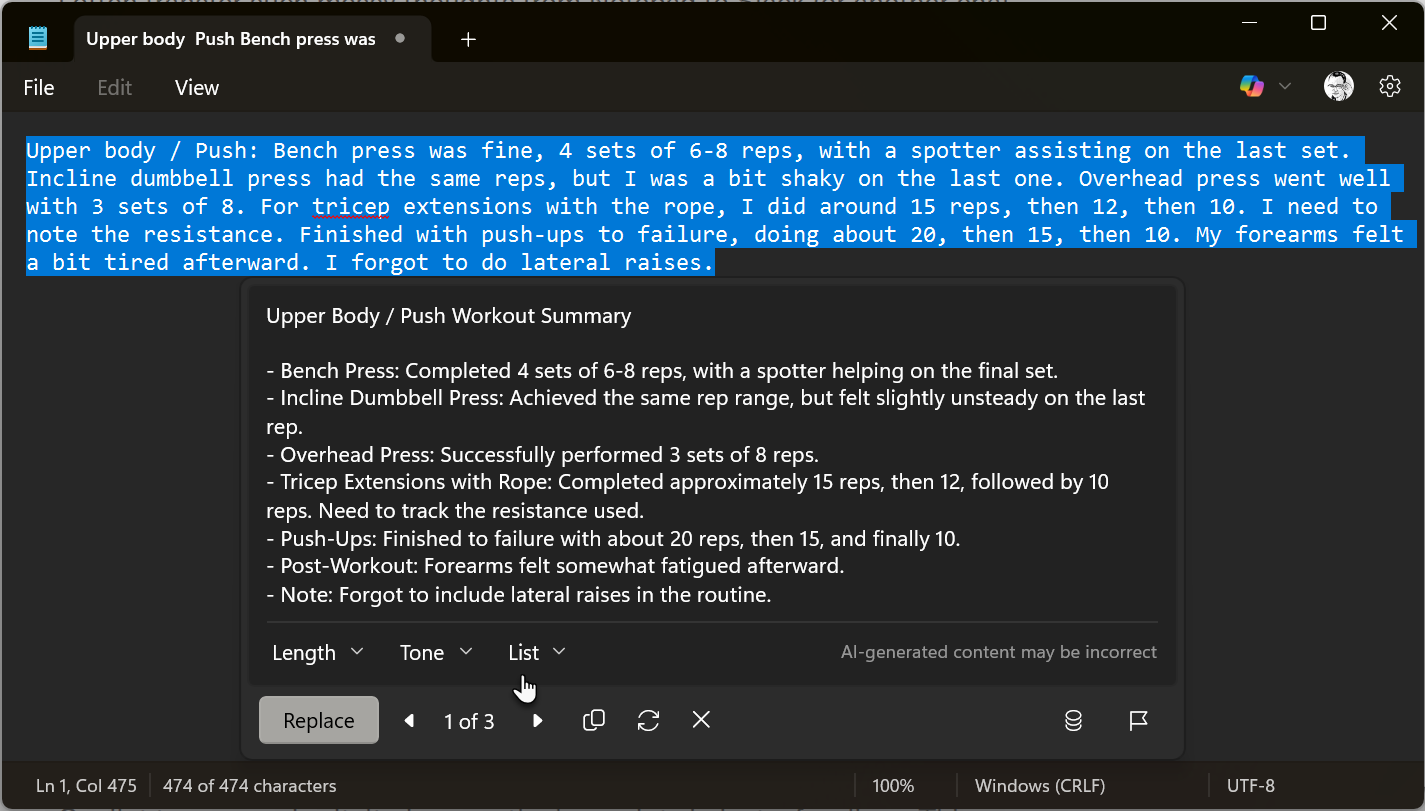The width and height of the screenshot is (1425, 811).
Task: Select the 'Upper body Push Bench press was' tab
Action: (x=231, y=39)
